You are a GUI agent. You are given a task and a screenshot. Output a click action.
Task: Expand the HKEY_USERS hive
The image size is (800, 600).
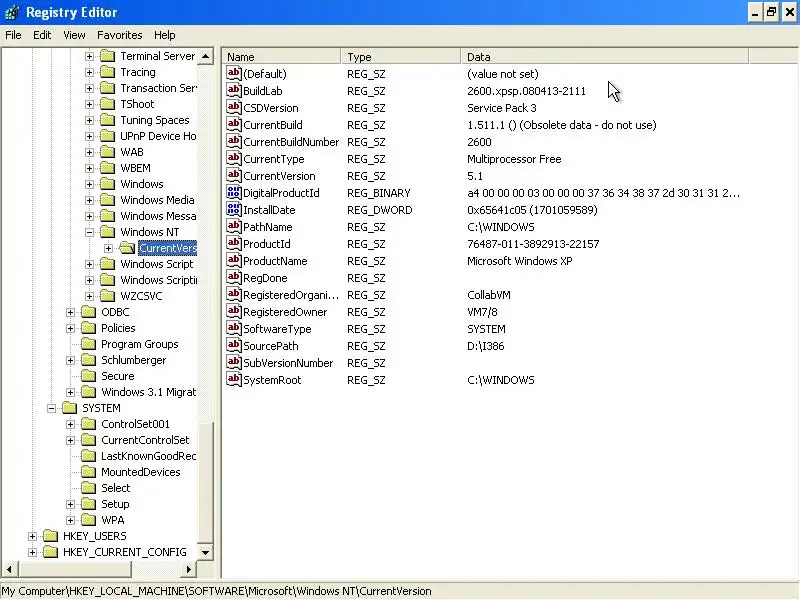click(x=32, y=536)
